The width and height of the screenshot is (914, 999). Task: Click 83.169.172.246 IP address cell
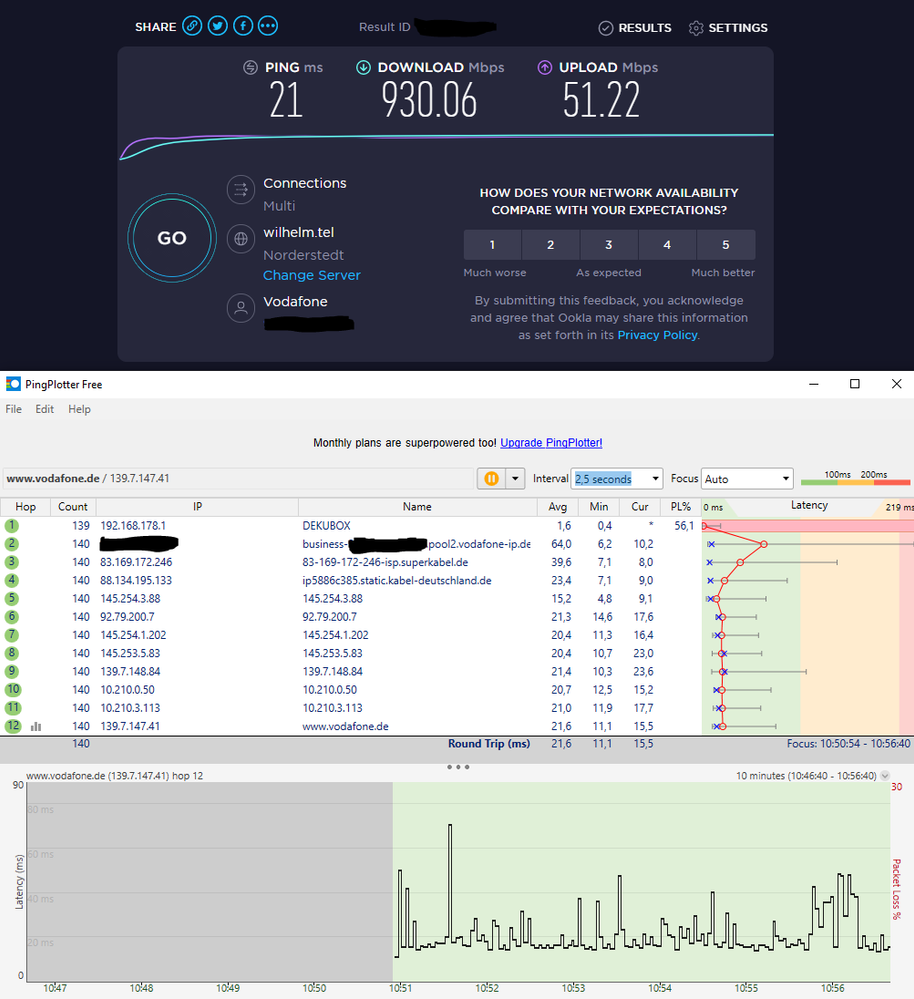(136, 562)
